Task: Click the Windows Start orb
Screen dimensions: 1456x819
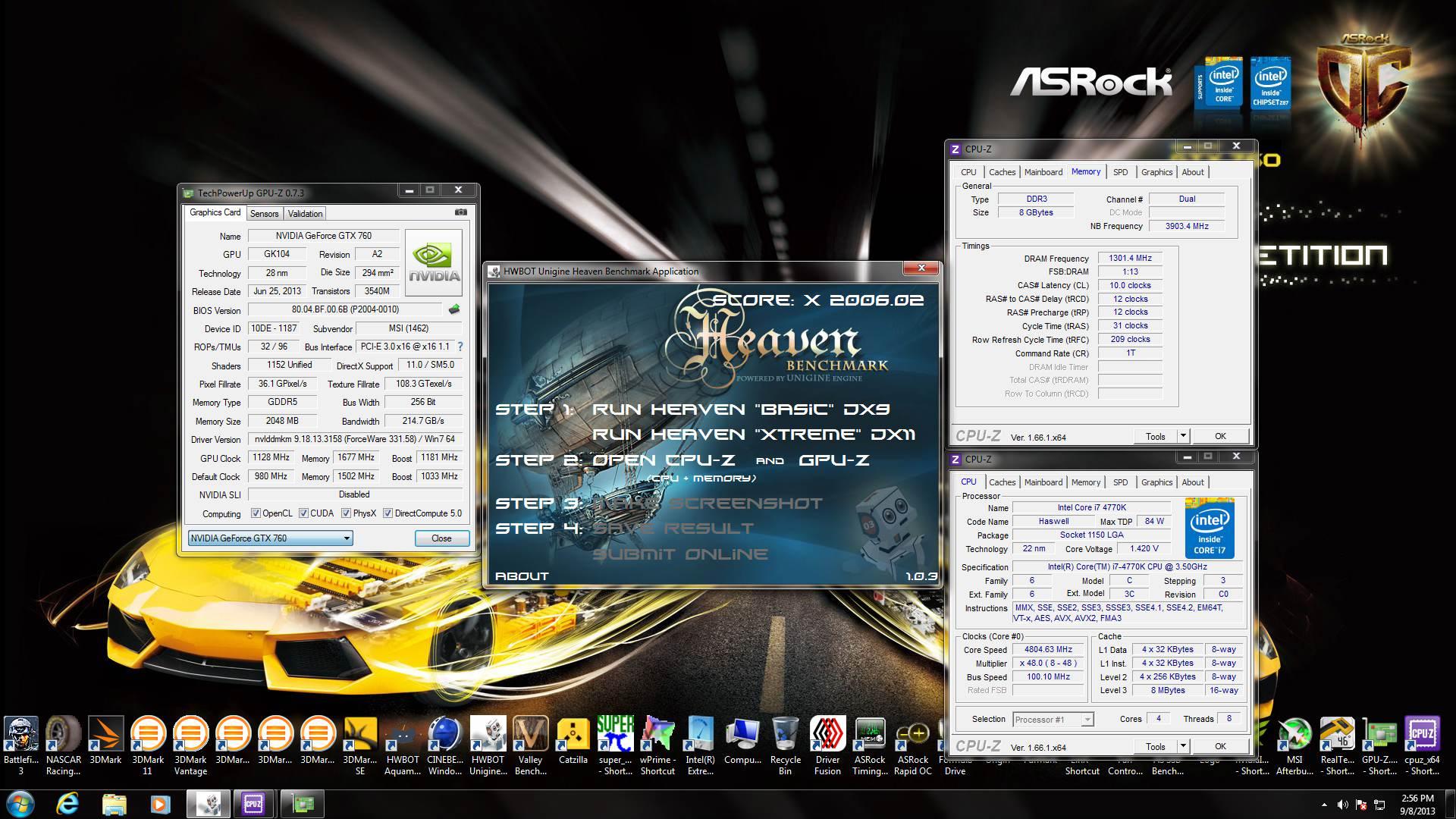Action: [20, 804]
